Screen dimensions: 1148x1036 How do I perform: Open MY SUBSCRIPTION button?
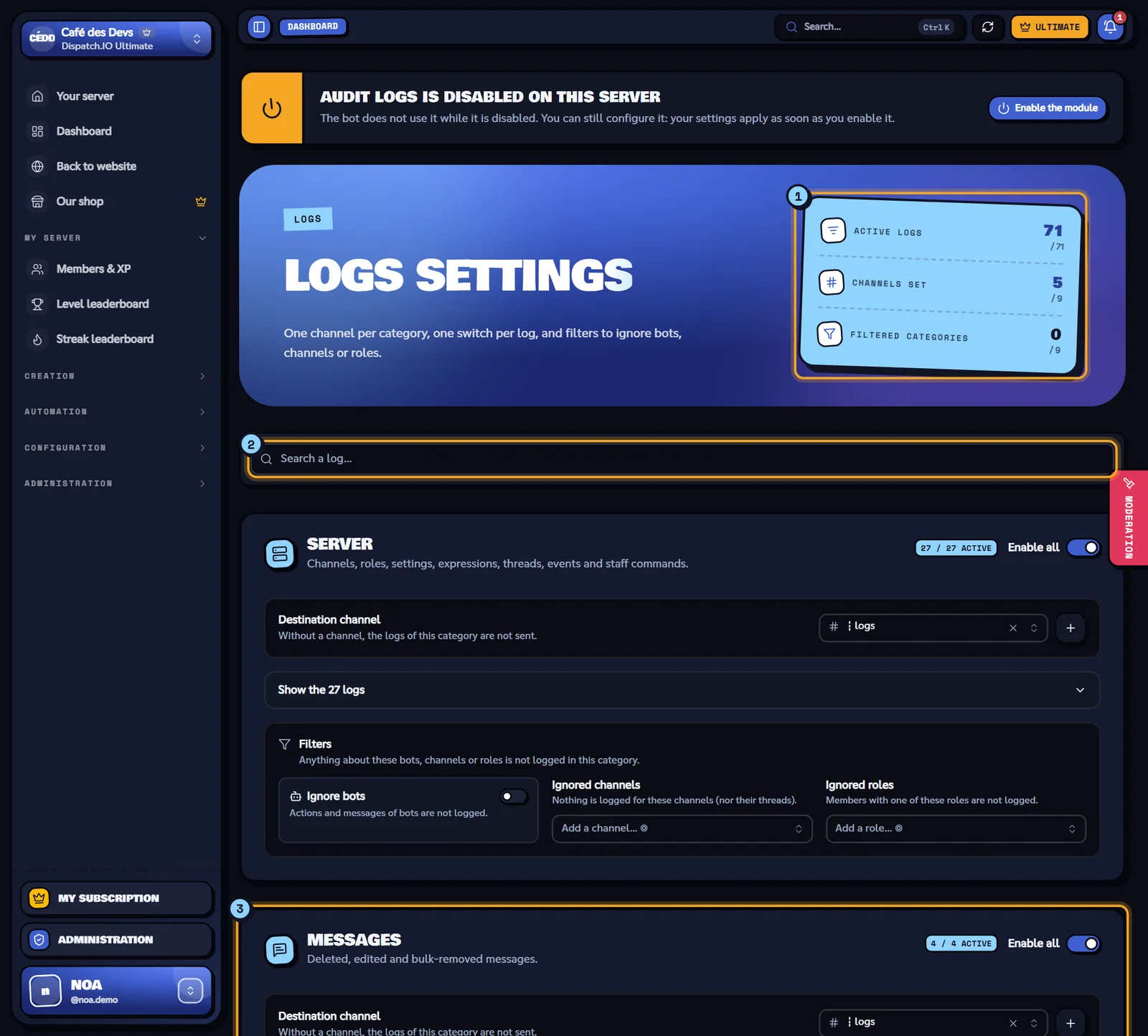point(117,898)
